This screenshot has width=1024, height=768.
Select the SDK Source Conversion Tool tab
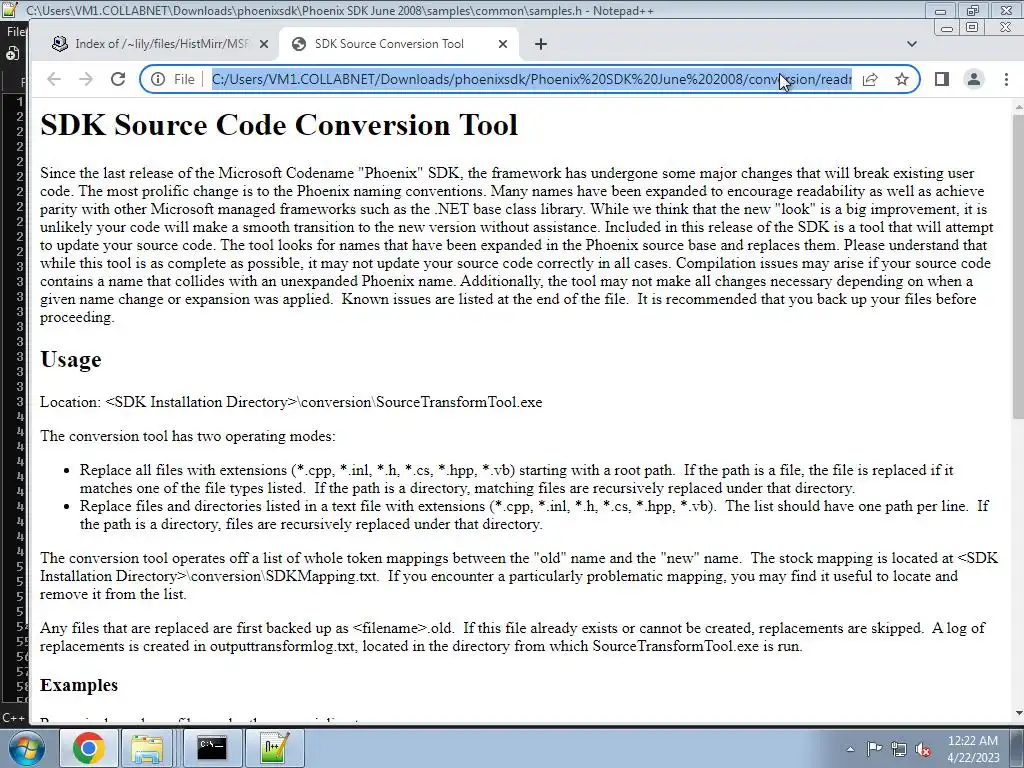pyautogui.click(x=398, y=44)
